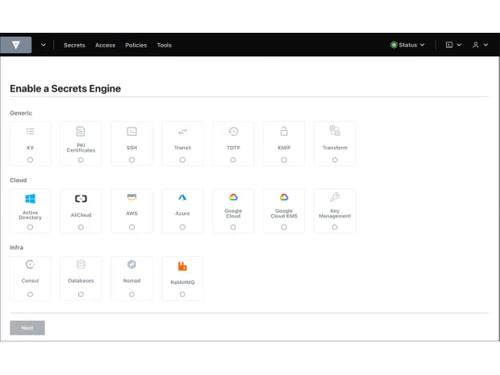Click the Vault logo icon

click(x=16, y=45)
